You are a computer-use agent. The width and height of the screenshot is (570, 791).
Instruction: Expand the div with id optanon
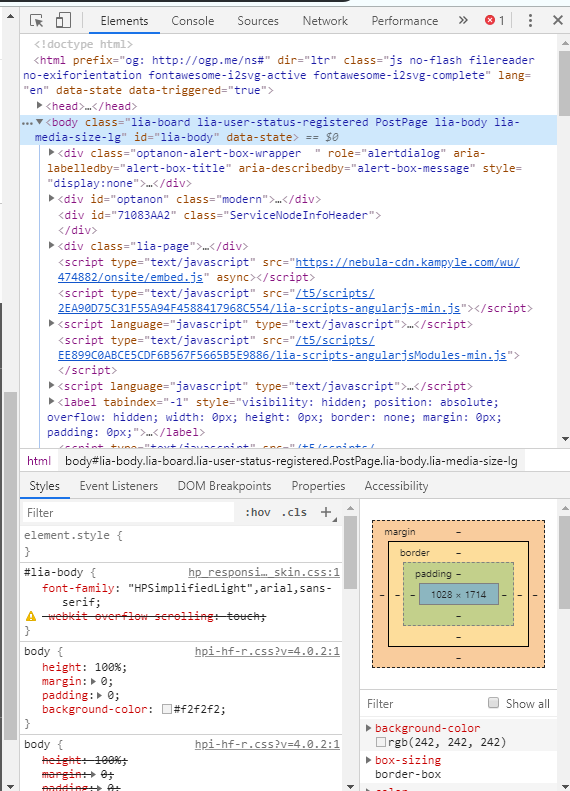[51, 199]
